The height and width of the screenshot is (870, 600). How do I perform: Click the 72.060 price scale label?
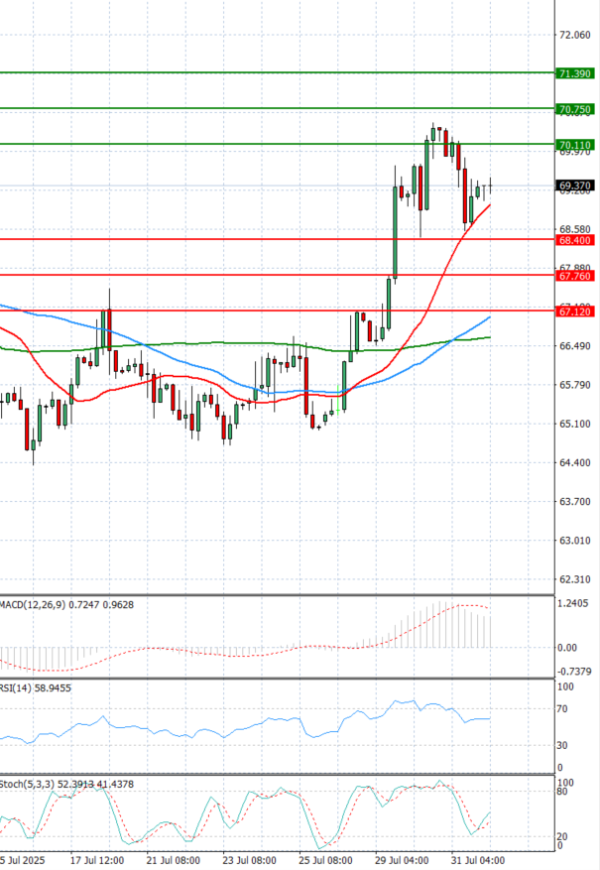click(574, 35)
